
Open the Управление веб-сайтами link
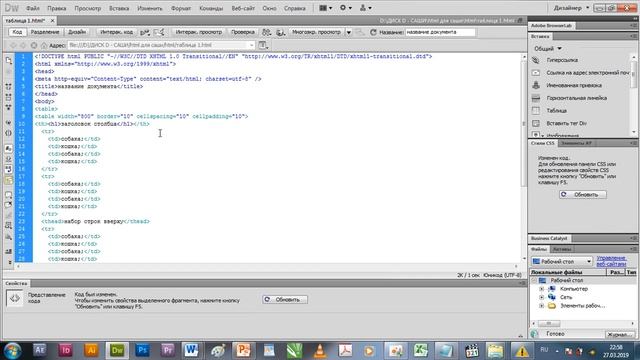point(611,261)
